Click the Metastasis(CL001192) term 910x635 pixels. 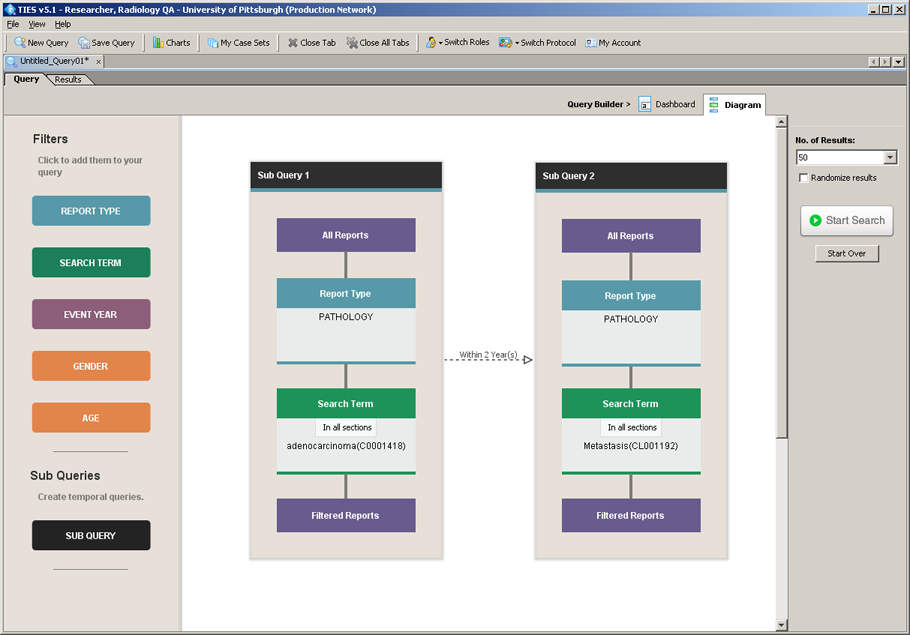(x=631, y=446)
